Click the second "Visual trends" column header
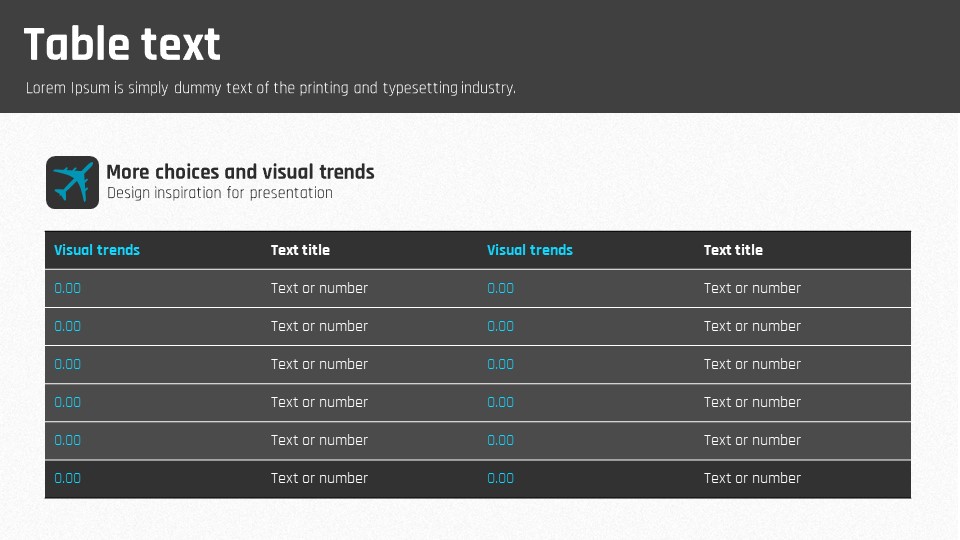960x540 pixels. tap(530, 250)
